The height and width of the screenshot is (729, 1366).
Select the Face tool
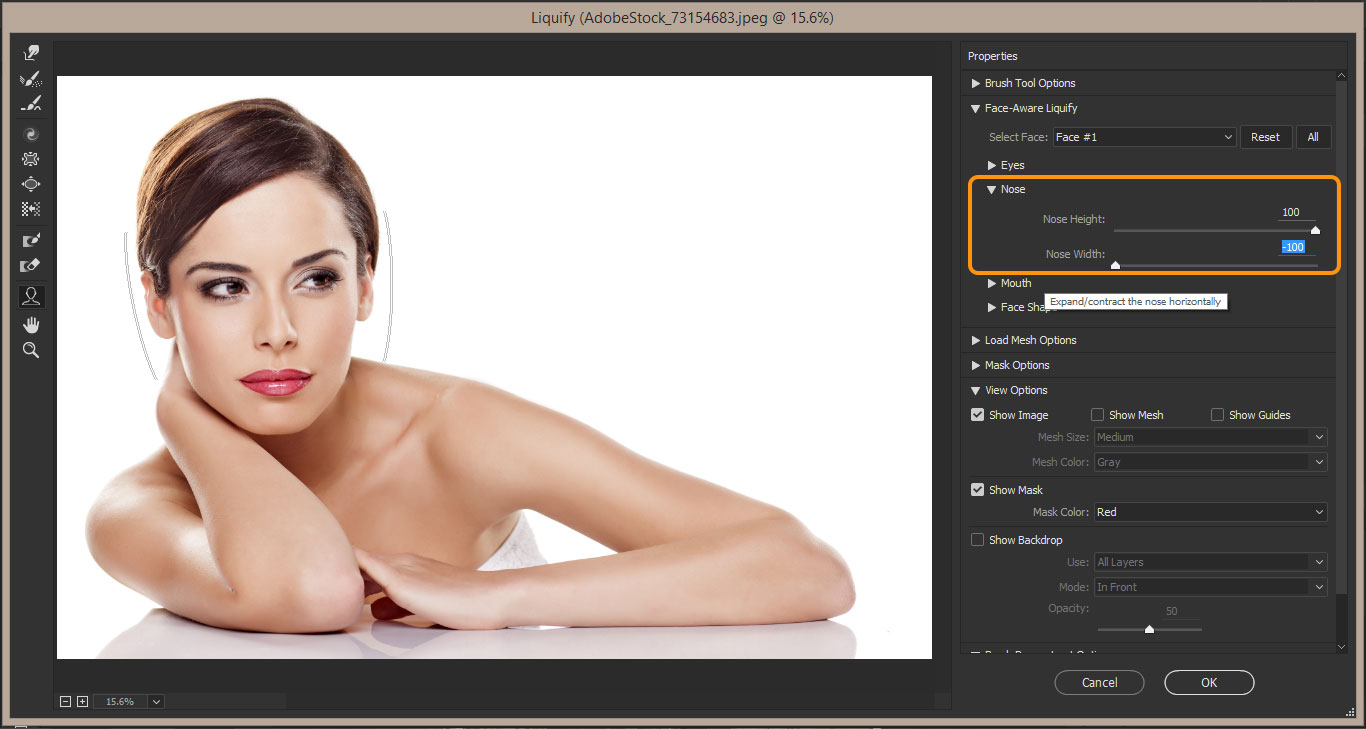click(x=31, y=296)
